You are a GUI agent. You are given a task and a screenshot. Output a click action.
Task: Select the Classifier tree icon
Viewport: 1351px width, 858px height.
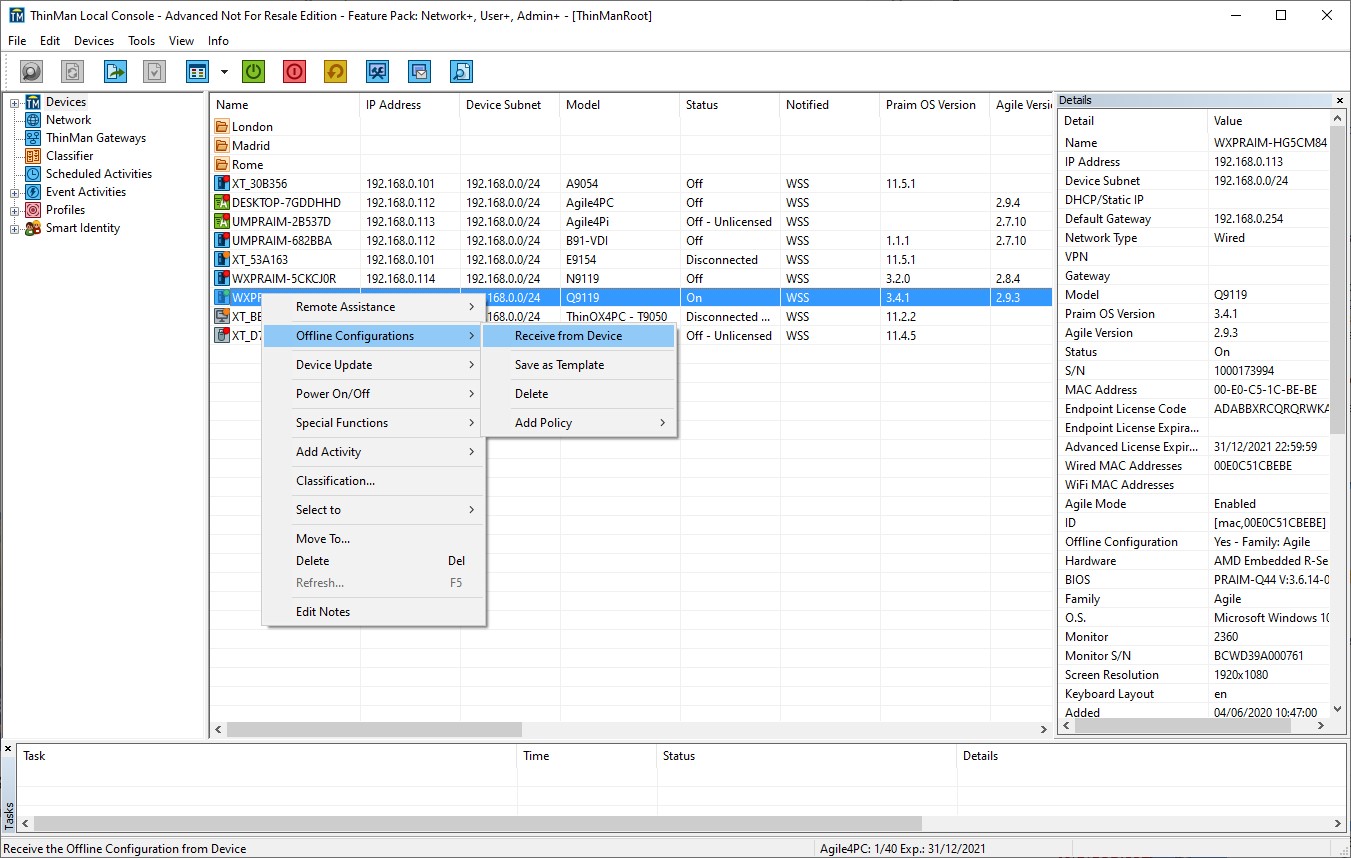coord(33,156)
